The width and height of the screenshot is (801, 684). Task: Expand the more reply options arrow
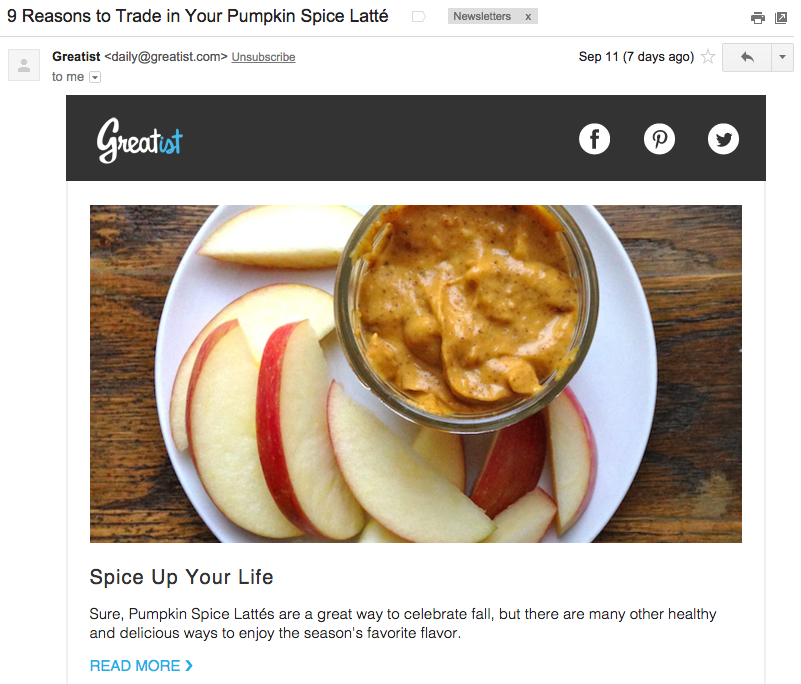pyautogui.click(x=782, y=57)
